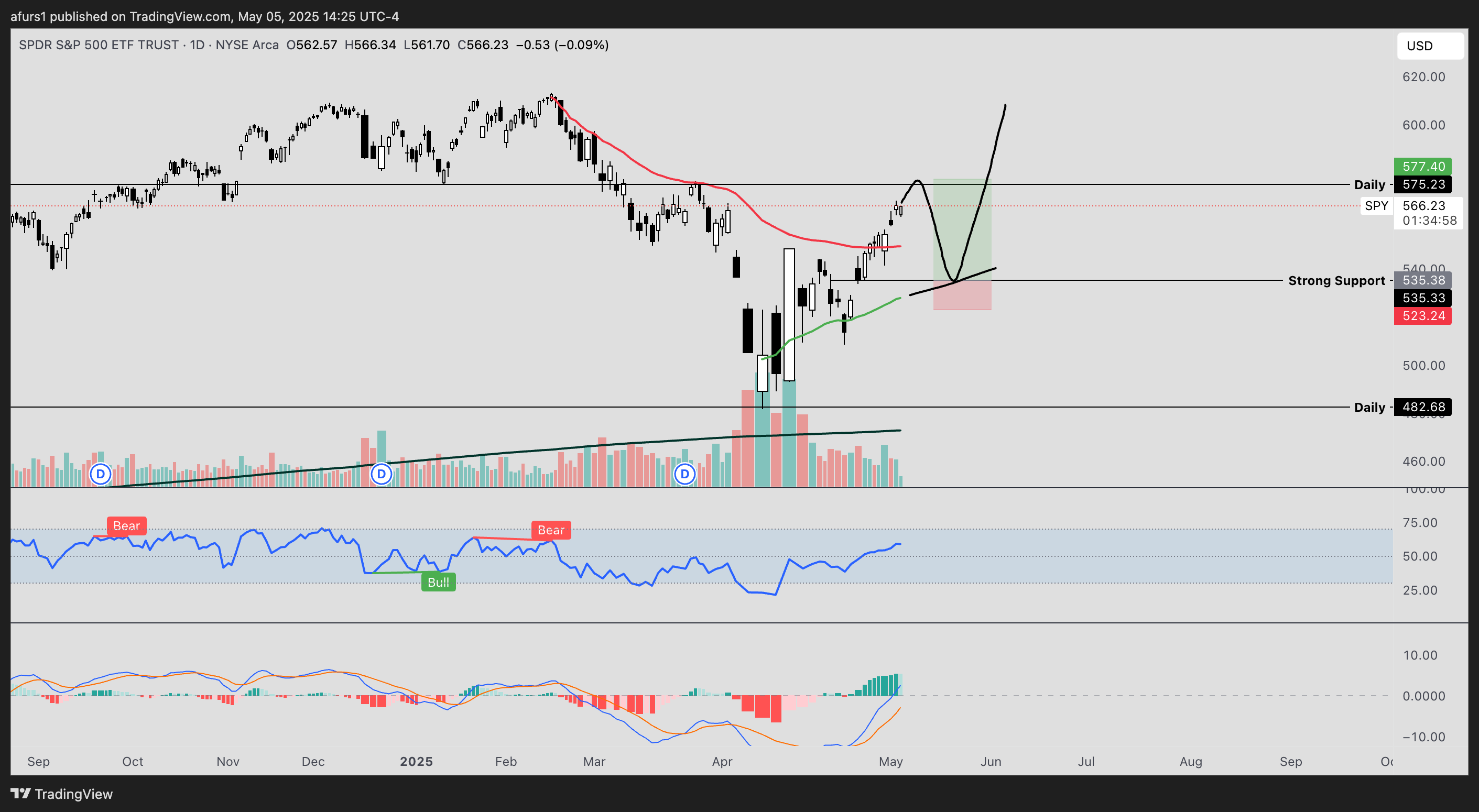Click the 600.00 price scale label
This screenshot has height=812, width=1479.
(1423, 125)
